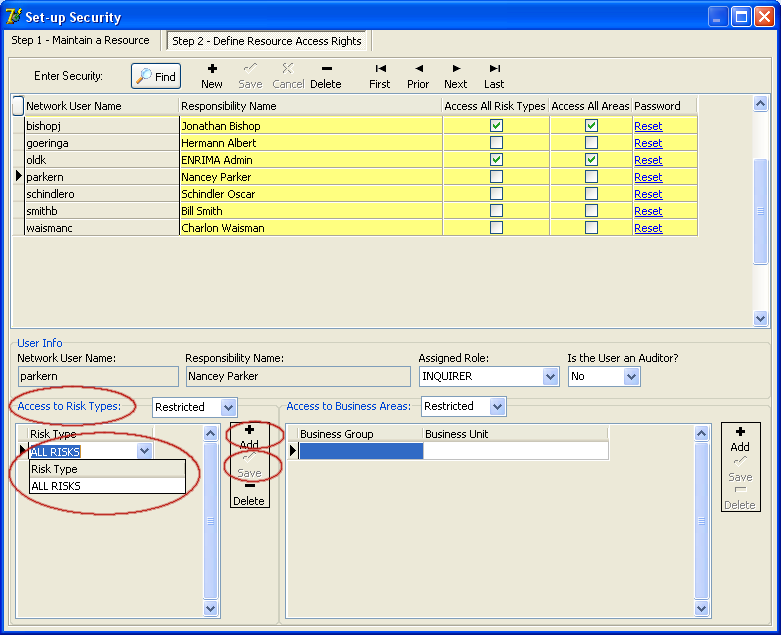The width and height of the screenshot is (781, 635).
Task: Reset password for waismanc
Action: coord(648,228)
